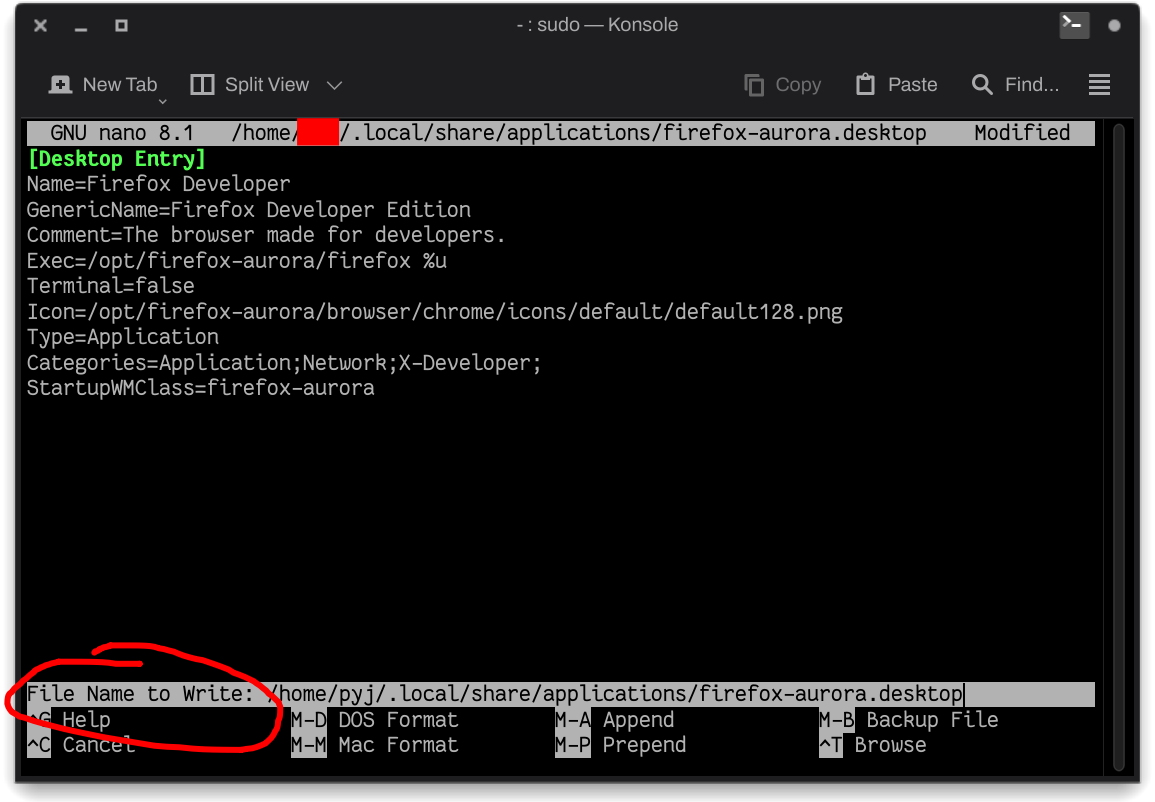Open a new tab in Konsole
This screenshot has width=1155, height=802.
(x=102, y=85)
